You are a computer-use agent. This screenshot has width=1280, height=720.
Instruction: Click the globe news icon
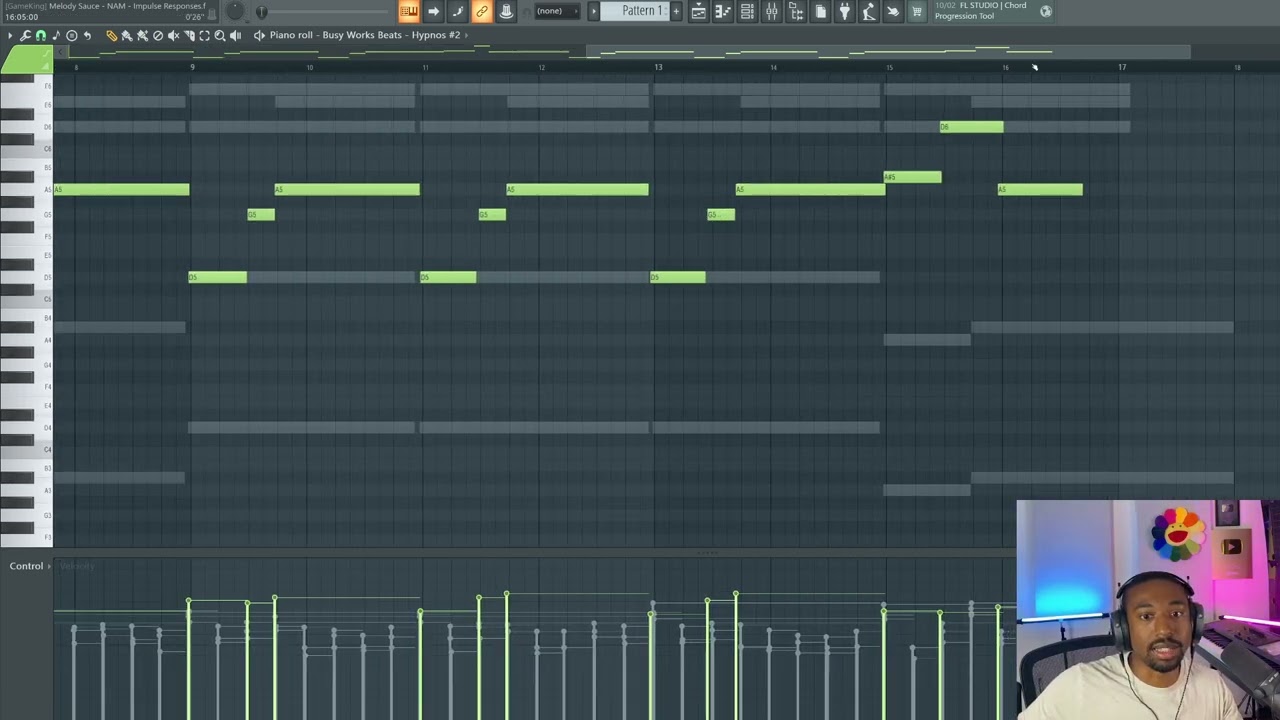coord(1046,11)
